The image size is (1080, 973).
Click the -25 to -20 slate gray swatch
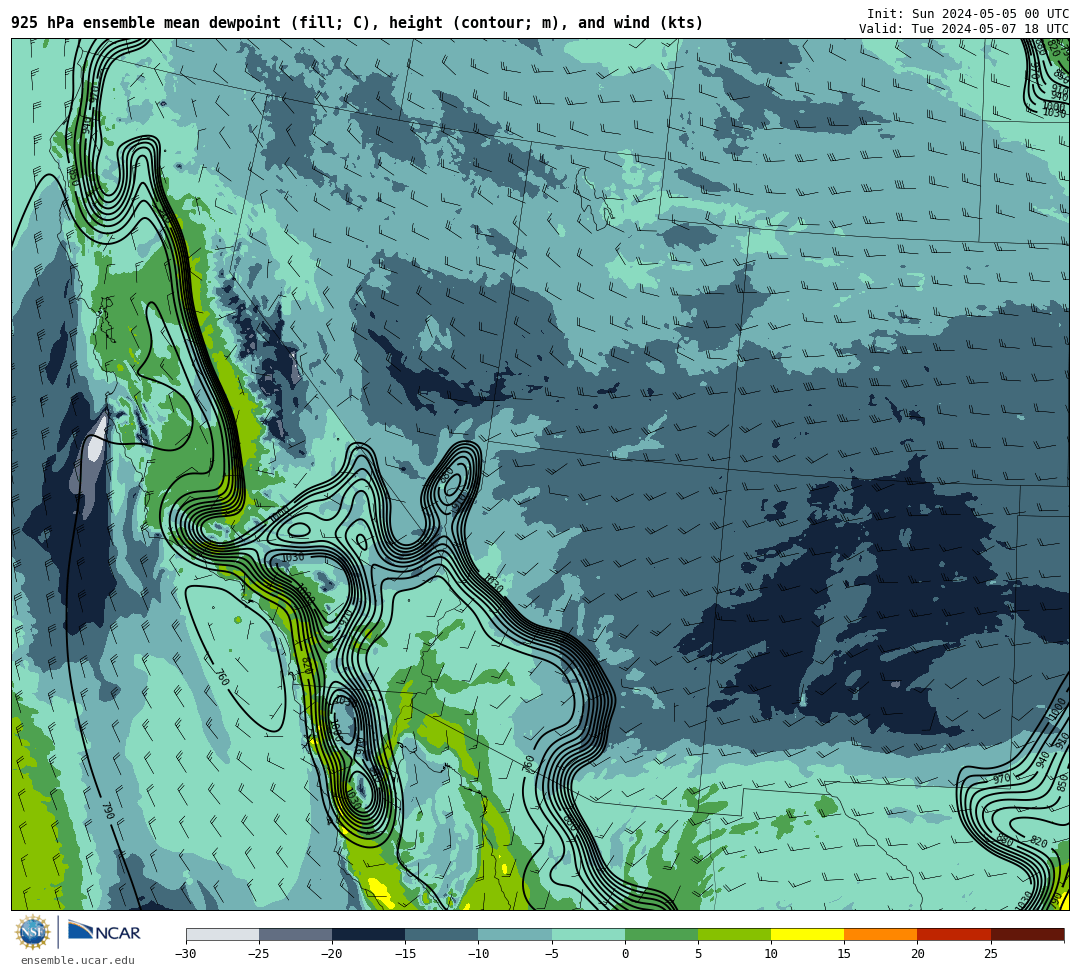295,934
